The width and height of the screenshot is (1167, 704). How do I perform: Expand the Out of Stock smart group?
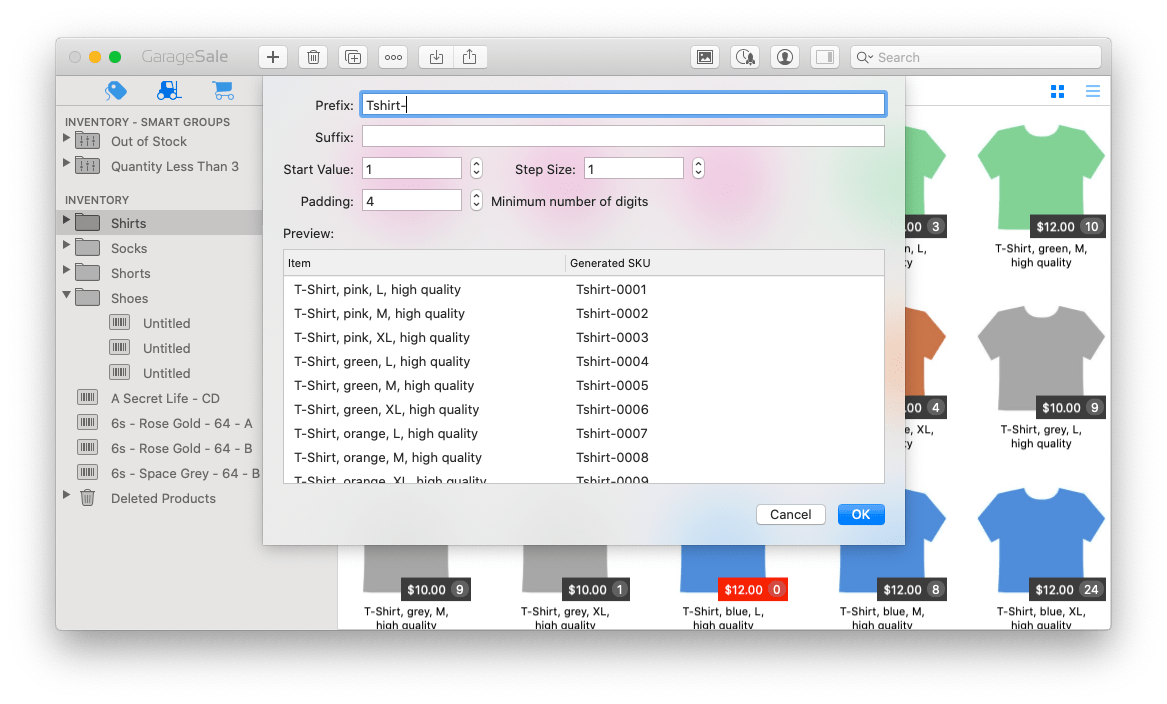pyautogui.click(x=67, y=139)
